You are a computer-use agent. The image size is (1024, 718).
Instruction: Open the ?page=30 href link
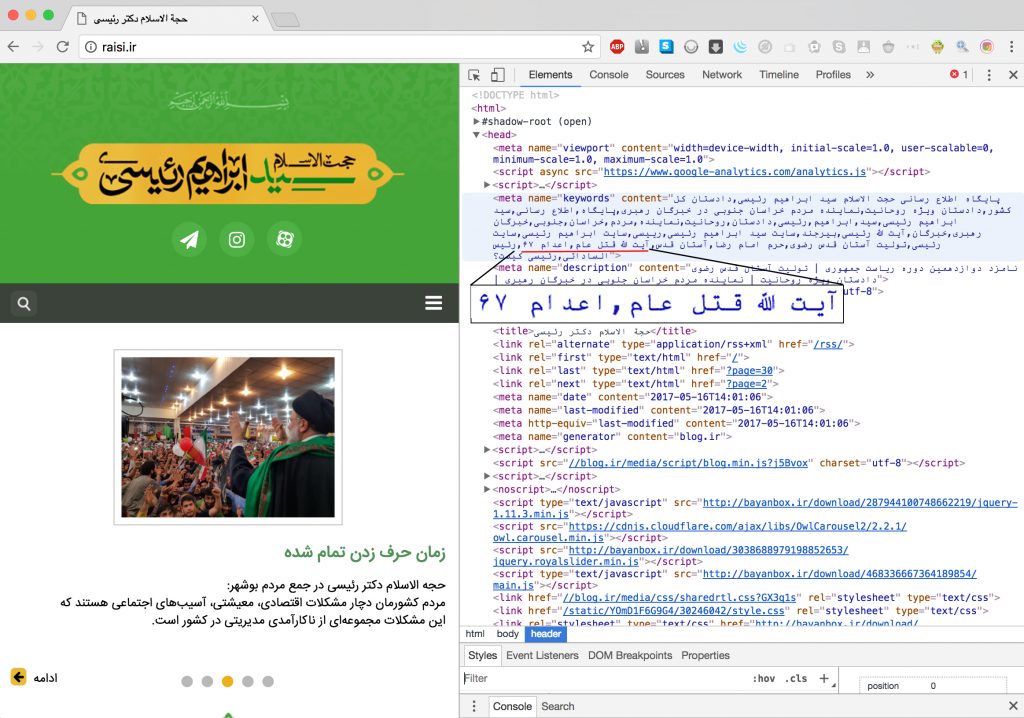749,370
